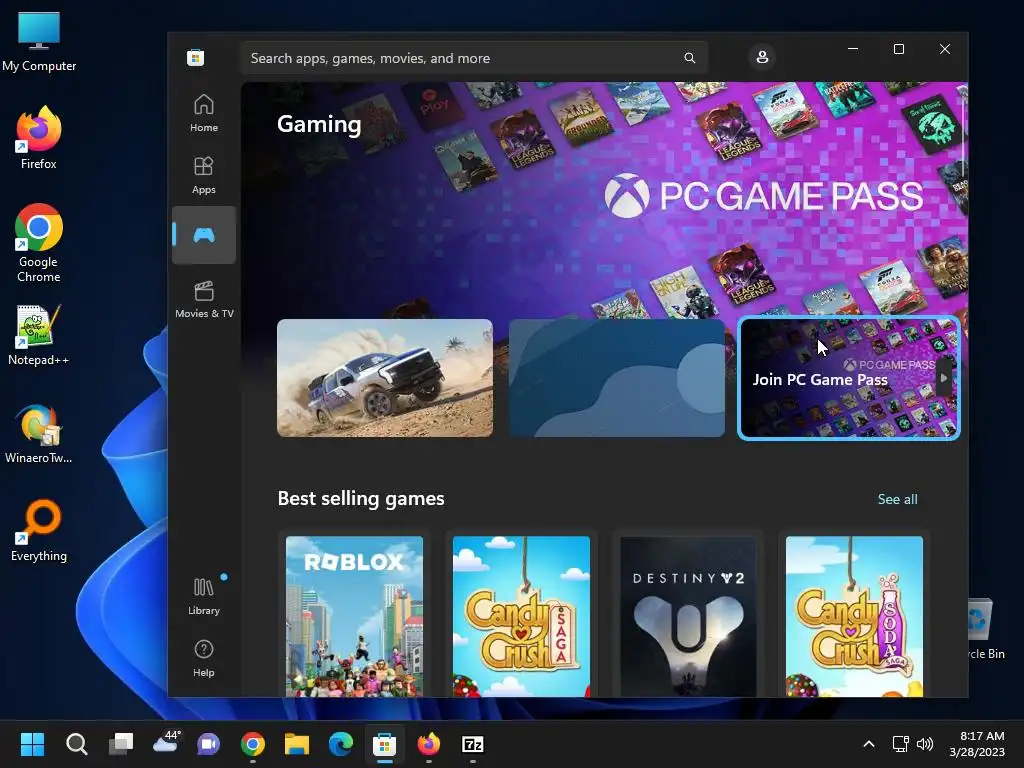1024x768 pixels.
Task: Open the Library in the sidebar
Action: tap(204, 596)
